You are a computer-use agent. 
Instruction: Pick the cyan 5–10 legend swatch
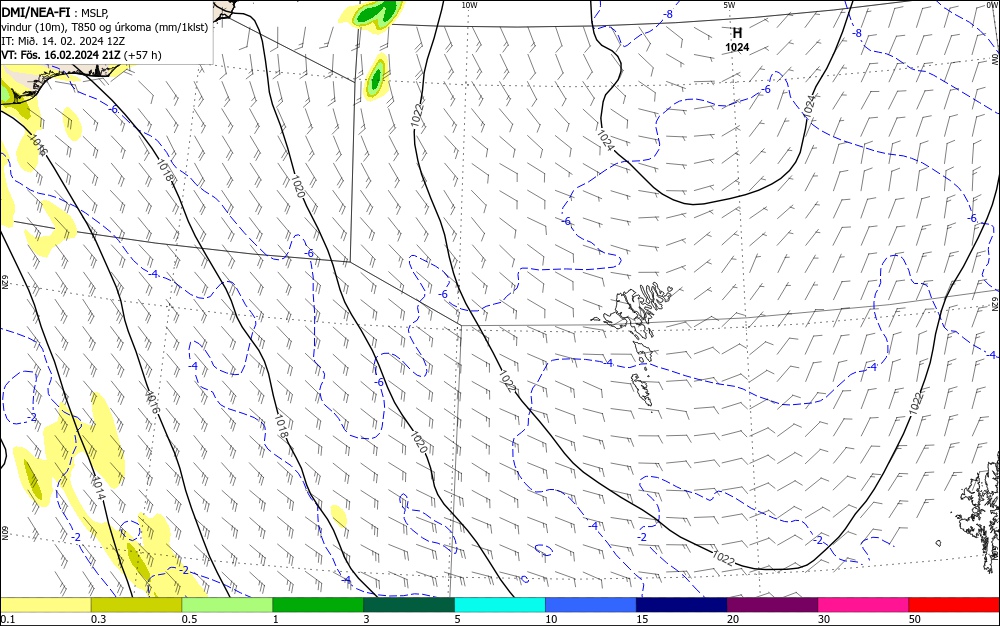(500, 605)
